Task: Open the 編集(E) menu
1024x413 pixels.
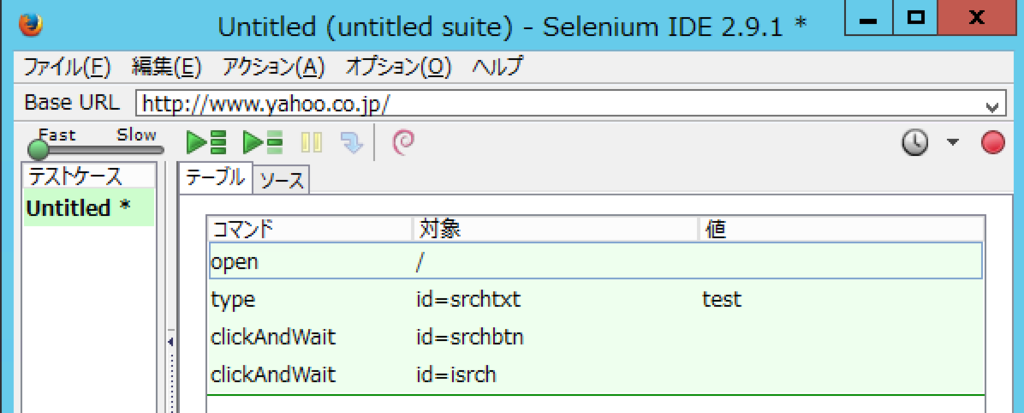Action: [167, 67]
